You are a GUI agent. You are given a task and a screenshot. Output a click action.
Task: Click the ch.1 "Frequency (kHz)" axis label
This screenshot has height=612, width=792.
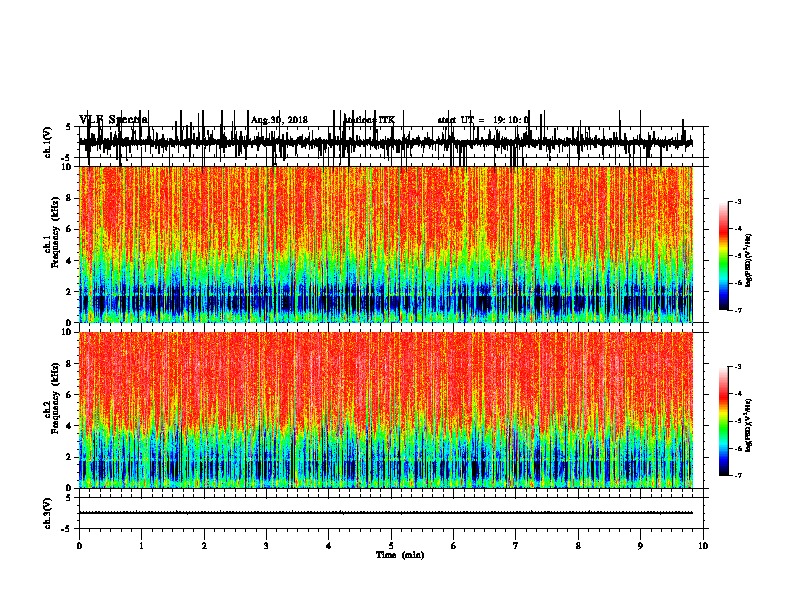[x=55, y=232]
